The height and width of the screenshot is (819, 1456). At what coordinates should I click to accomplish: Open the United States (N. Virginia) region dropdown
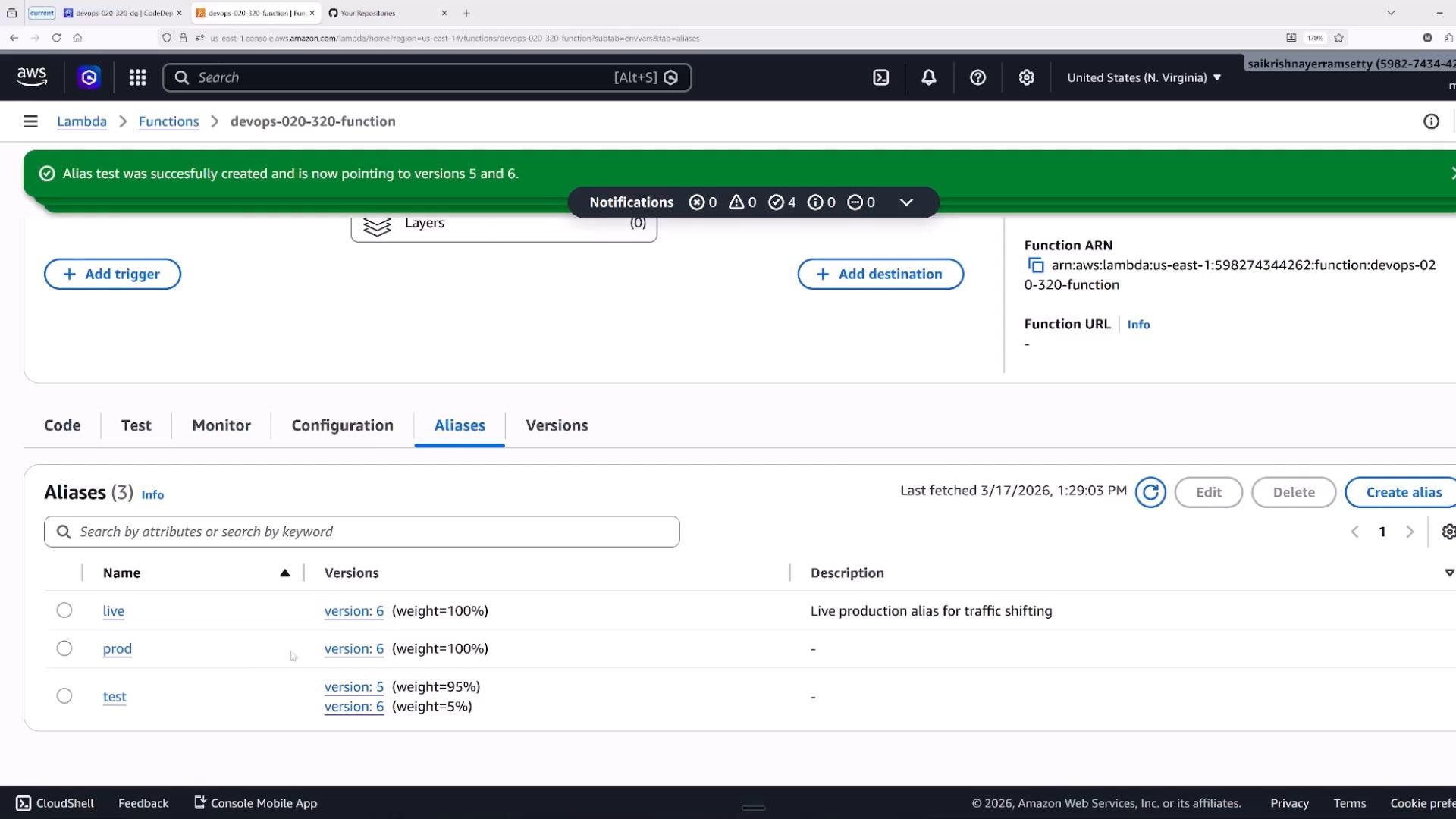pyautogui.click(x=1144, y=77)
